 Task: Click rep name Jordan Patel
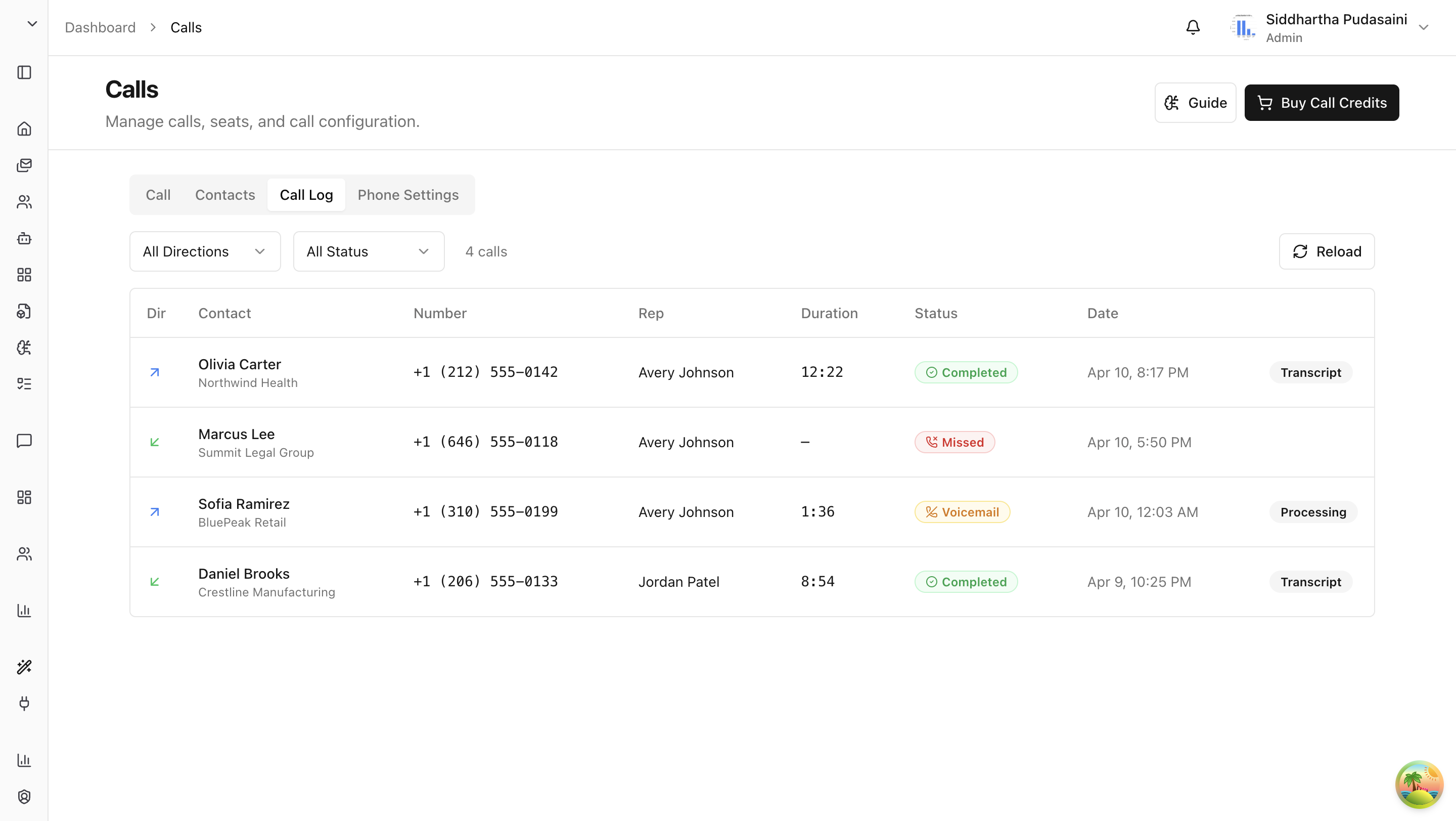pos(679,582)
